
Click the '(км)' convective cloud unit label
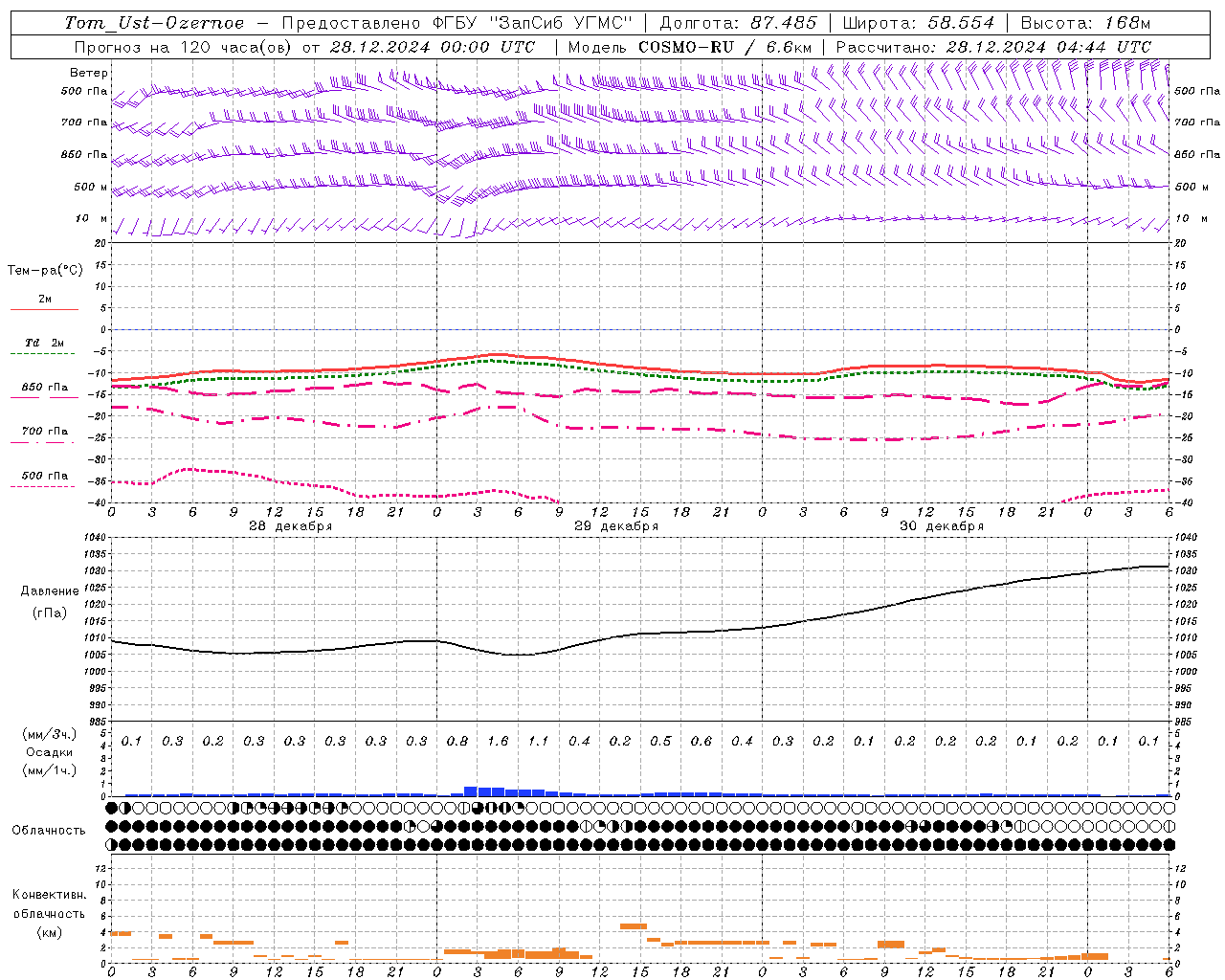pyautogui.click(x=49, y=931)
